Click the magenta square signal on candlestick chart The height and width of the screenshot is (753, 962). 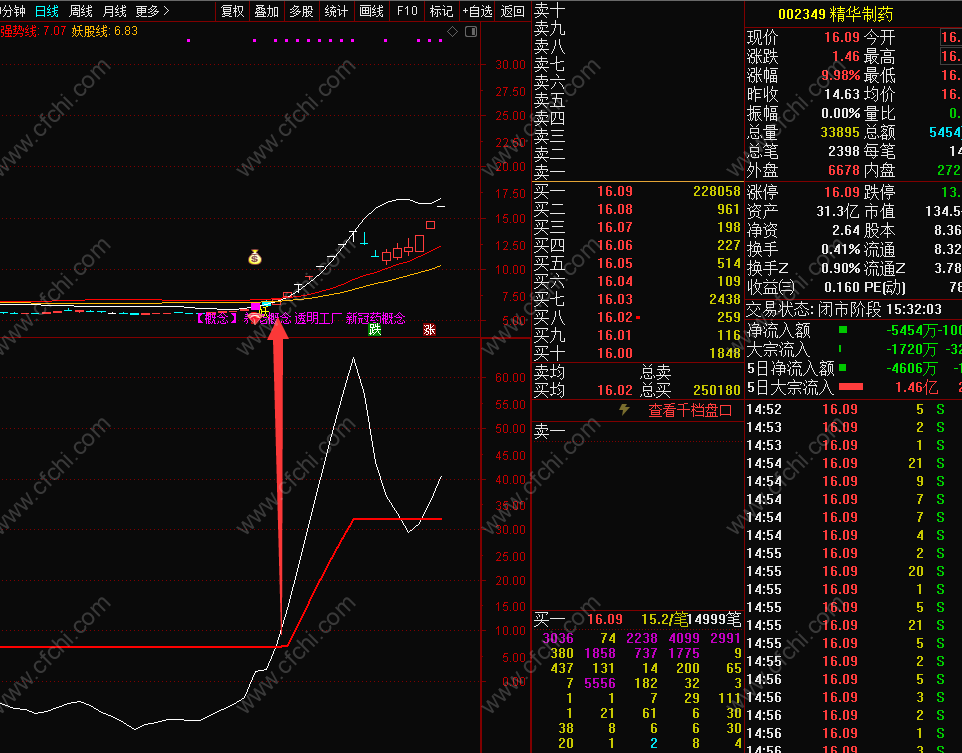(255, 306)
